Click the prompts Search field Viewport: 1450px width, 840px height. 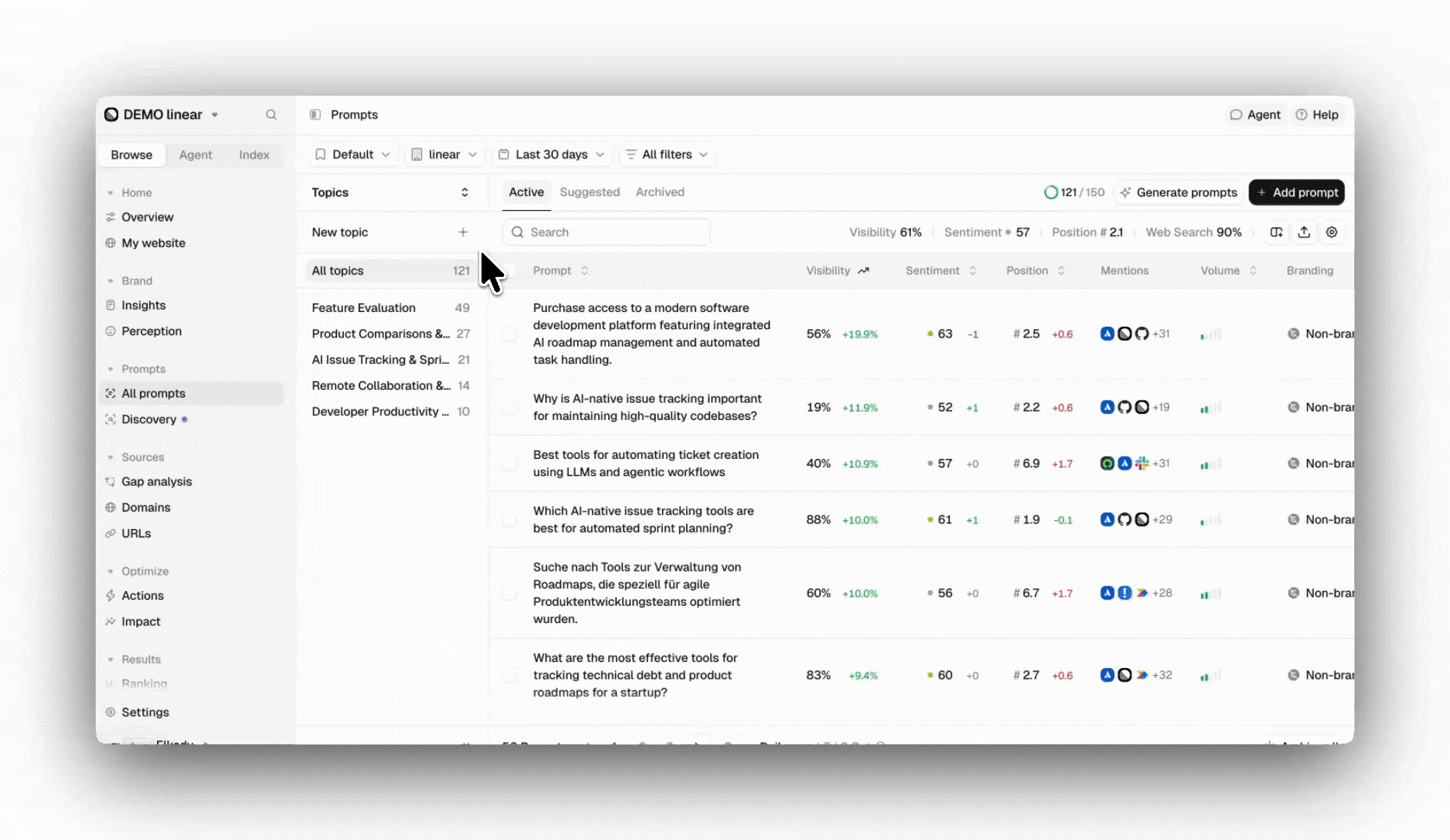(x=606, y=232)
